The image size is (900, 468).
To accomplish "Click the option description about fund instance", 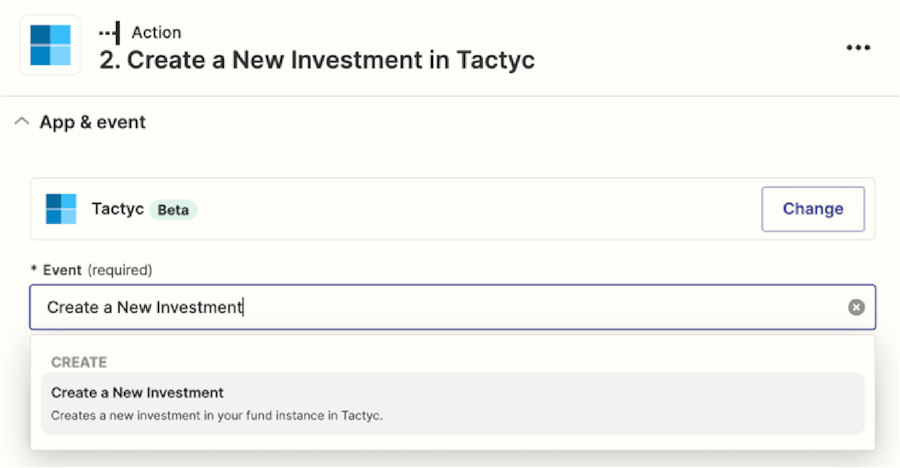I will 216,415.
